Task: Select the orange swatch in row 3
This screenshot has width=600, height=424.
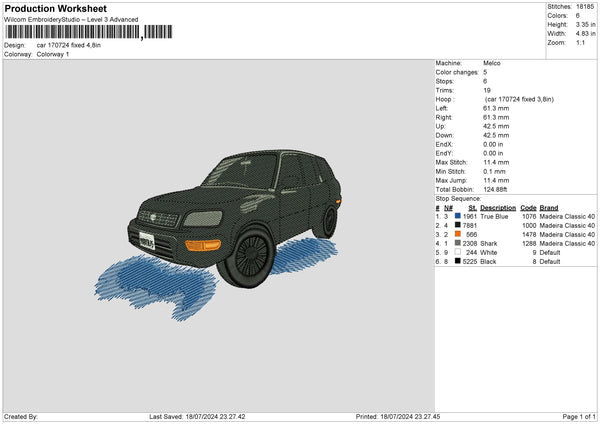Action: [458, 234]
